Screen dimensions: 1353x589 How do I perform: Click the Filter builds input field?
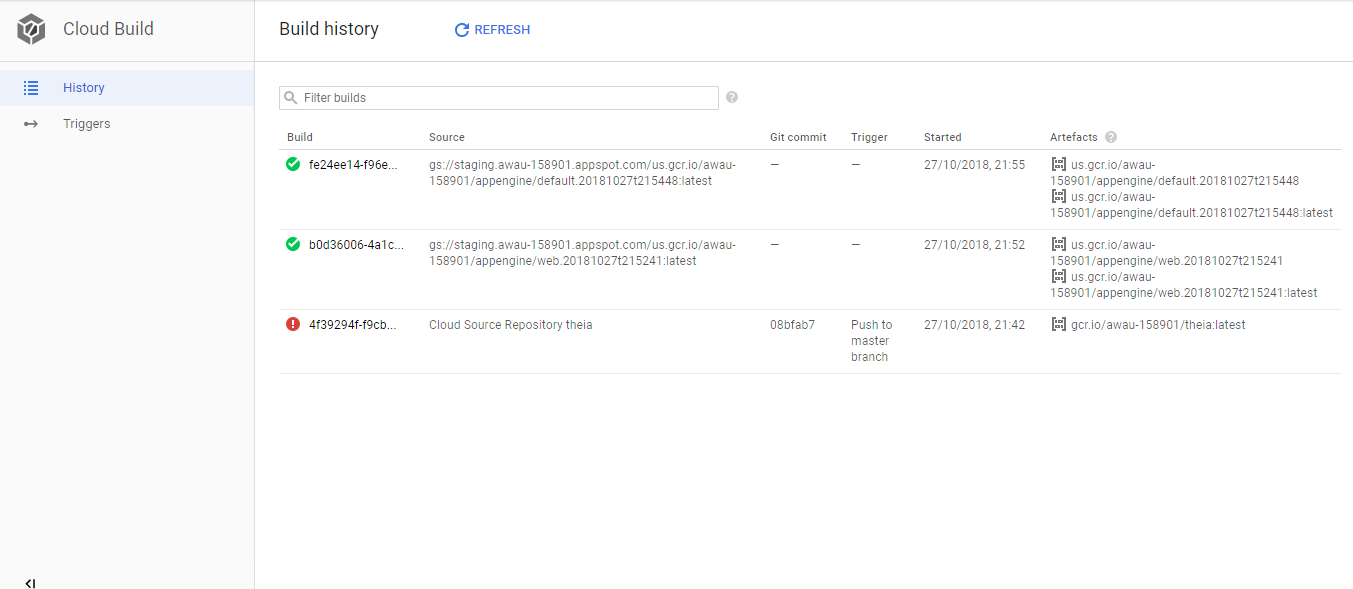(499, 98)
